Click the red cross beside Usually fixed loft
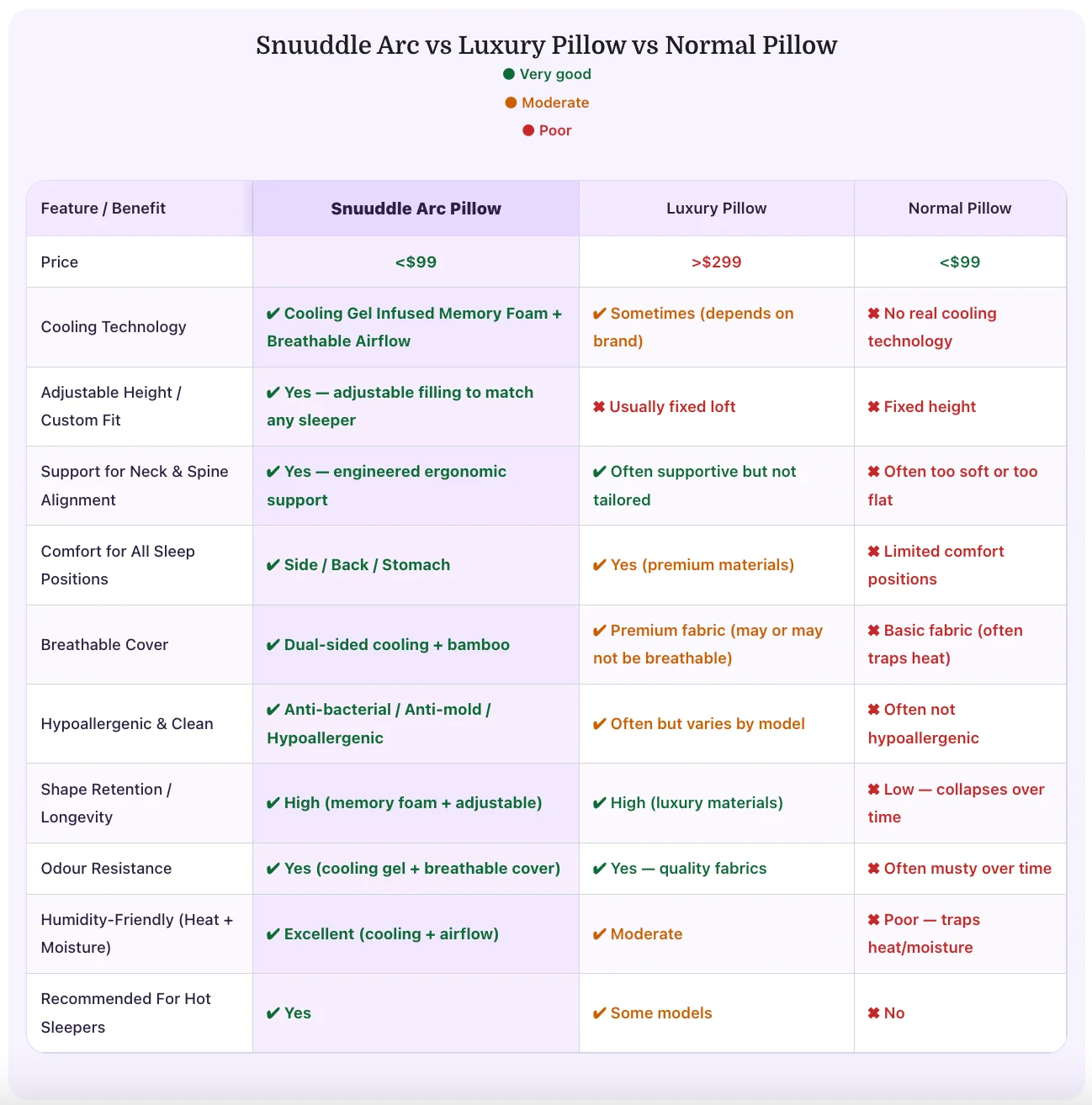1092x1105 pixels. (599, 407)
